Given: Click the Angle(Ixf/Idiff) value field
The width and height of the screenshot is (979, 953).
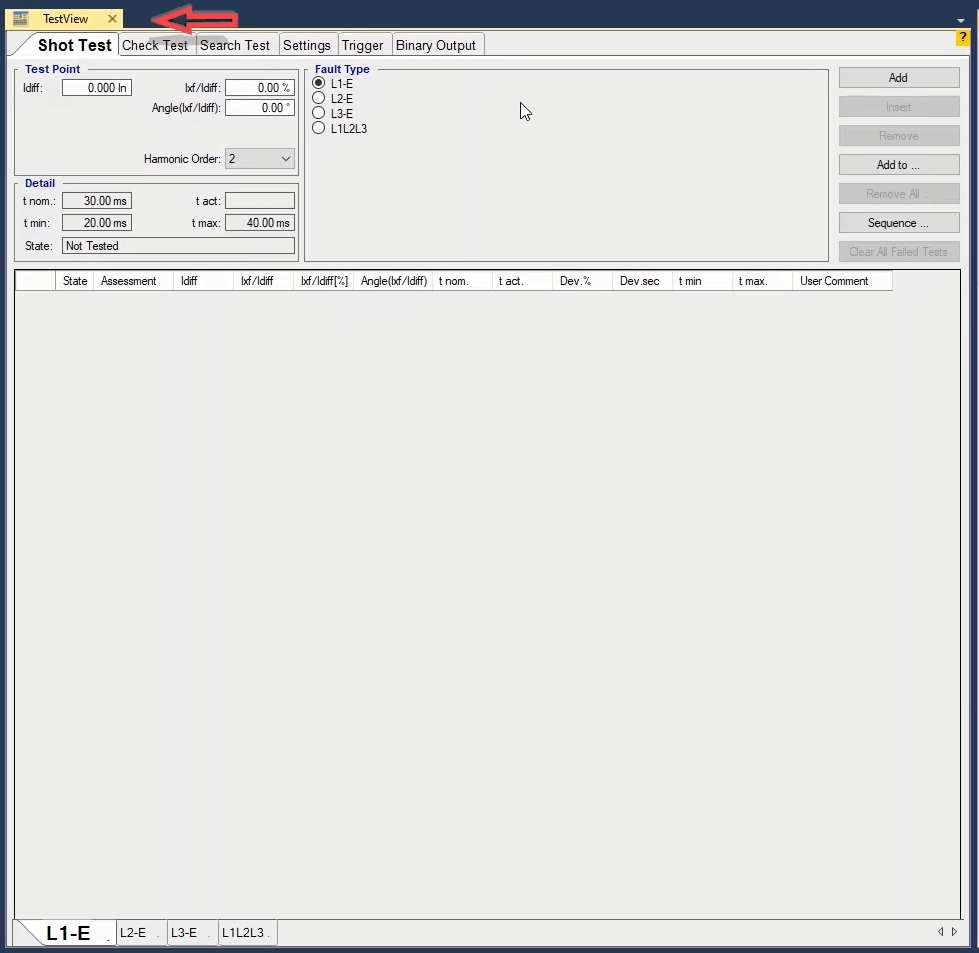Looking at the screenshot, I should pyautogui.click(x=259, y=108).
